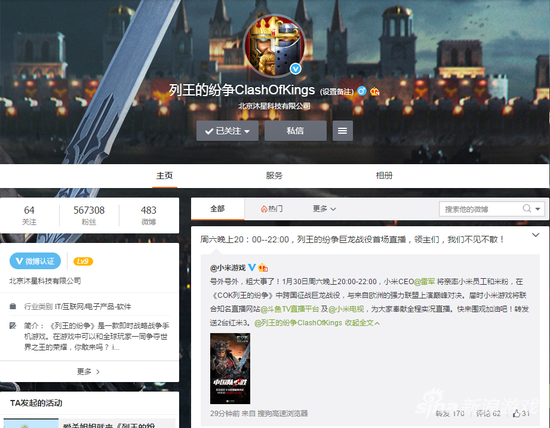Select the 热门 hot posts tab
The image size is (550, 428).
[x=272, y=209]
